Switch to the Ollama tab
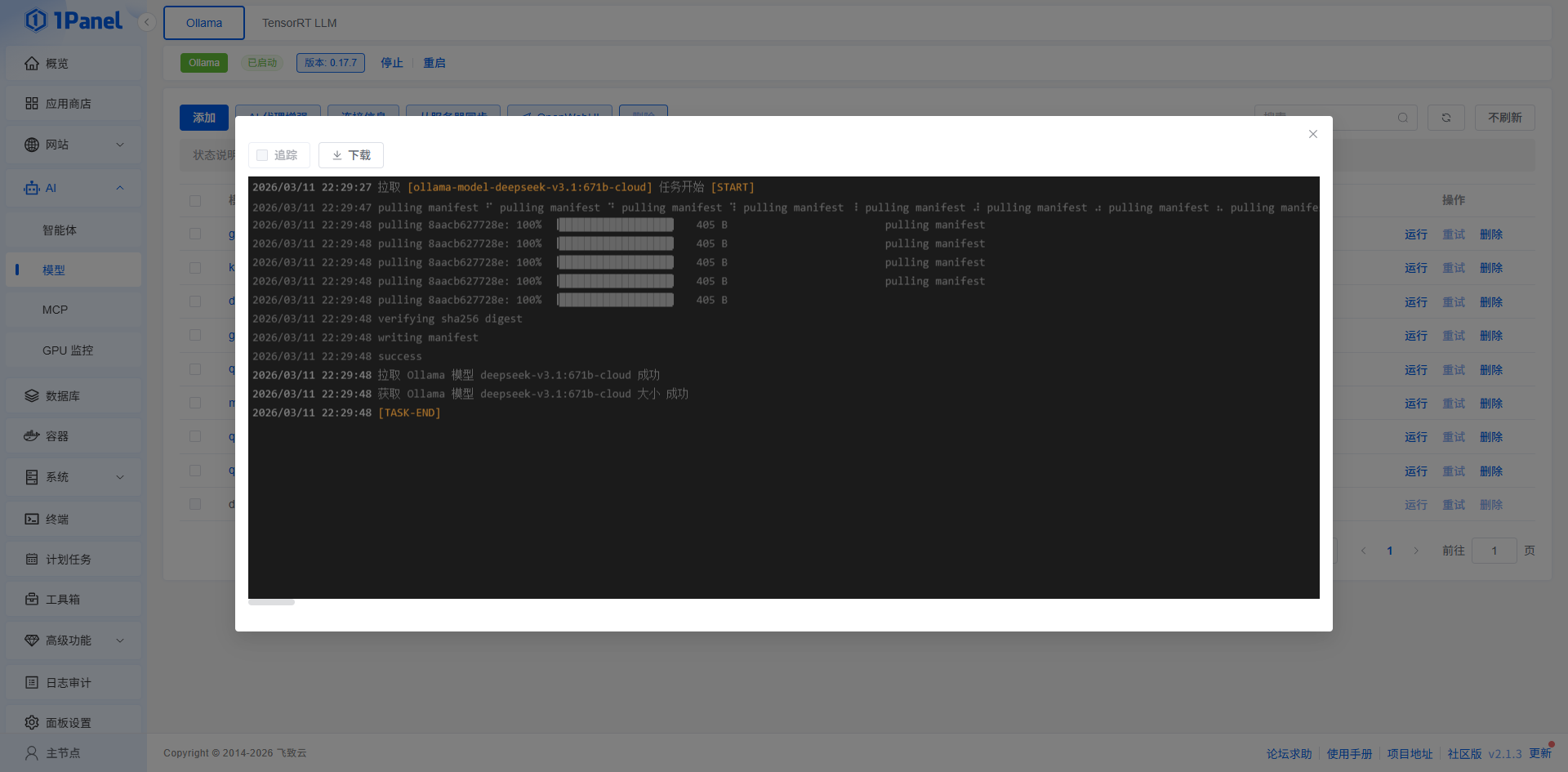This screenshot has width=1568, height=772. tap(204, 23)
